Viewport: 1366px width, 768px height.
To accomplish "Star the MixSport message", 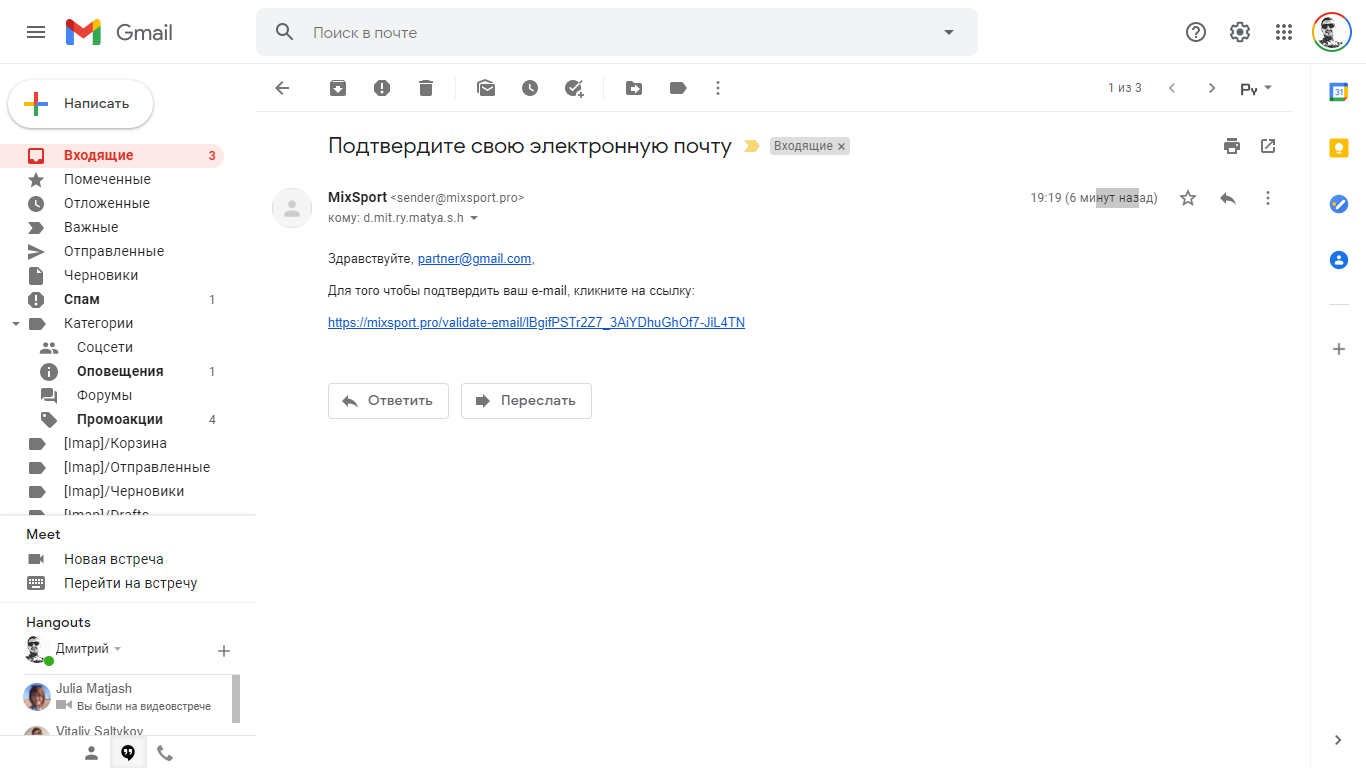I will tap(1188, 198).
